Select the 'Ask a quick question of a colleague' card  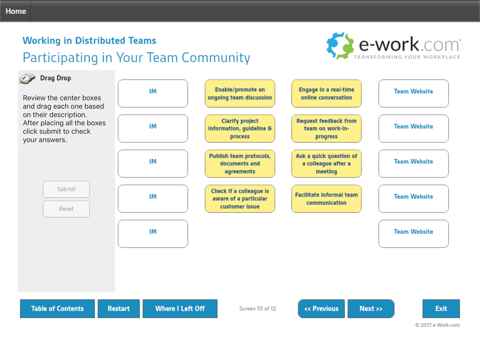[326, 164]
